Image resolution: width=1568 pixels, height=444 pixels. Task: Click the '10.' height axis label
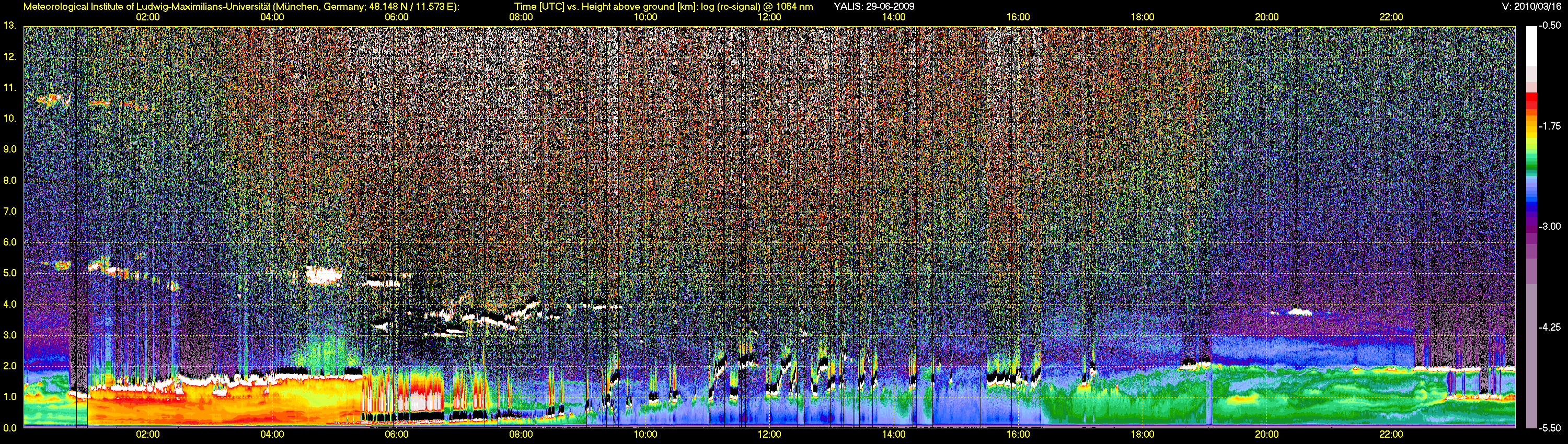pos(10,119)
